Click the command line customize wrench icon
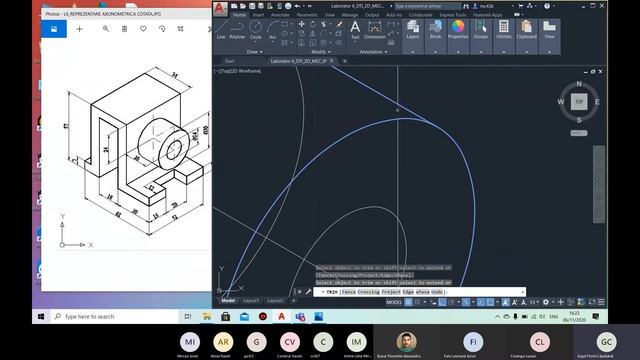The height and width of the screenshot is (360, 640). [x=308, y=292]
